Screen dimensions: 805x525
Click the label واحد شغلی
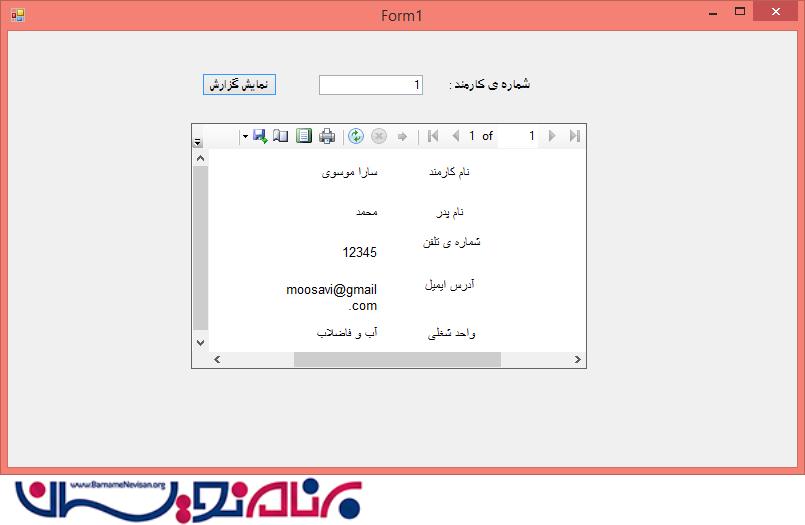[x=452, y=334]
